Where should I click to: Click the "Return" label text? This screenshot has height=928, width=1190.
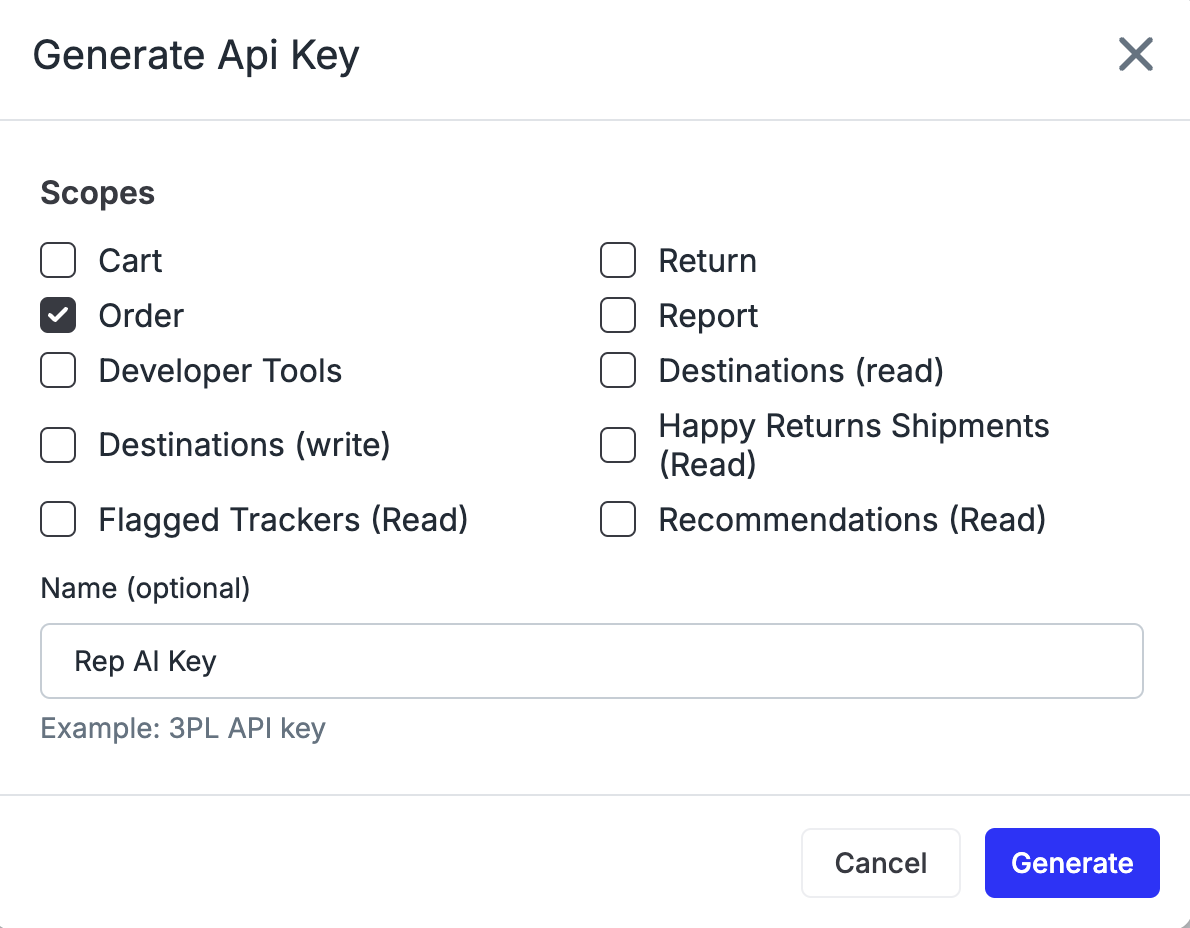[x=707, y=261]
